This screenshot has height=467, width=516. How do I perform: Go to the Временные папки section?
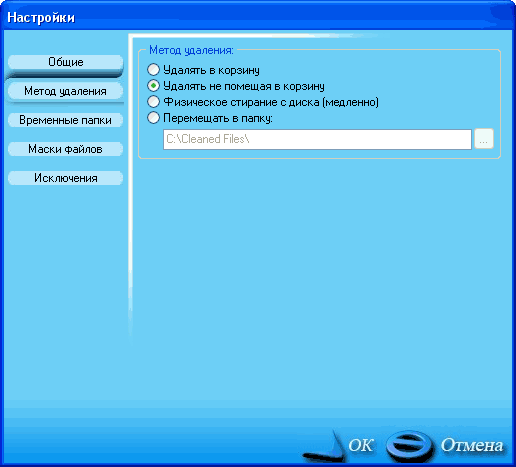[x=66, y=120]
